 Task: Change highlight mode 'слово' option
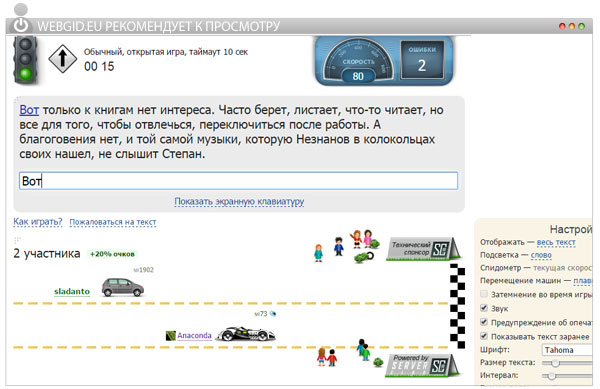tap(541, 255)
